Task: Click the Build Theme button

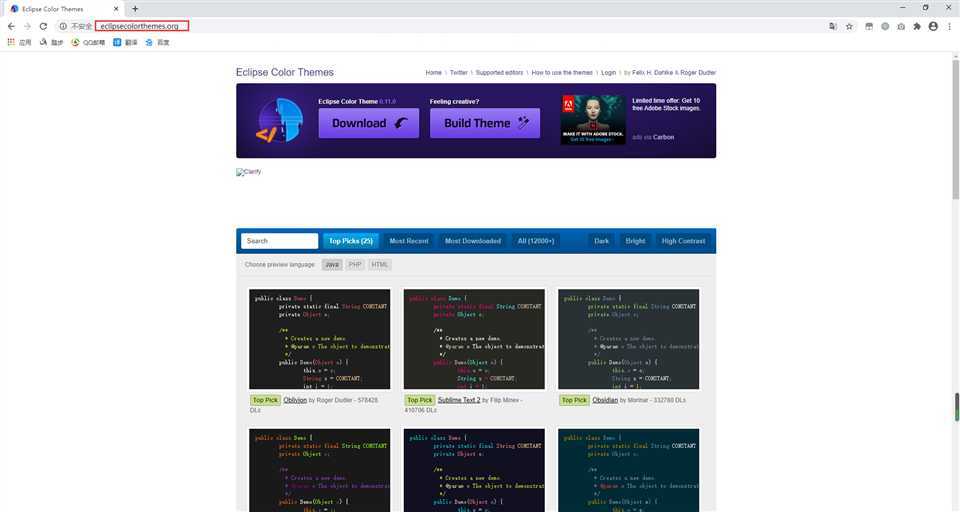Action: pyautogui.click(x=485, y=123)
